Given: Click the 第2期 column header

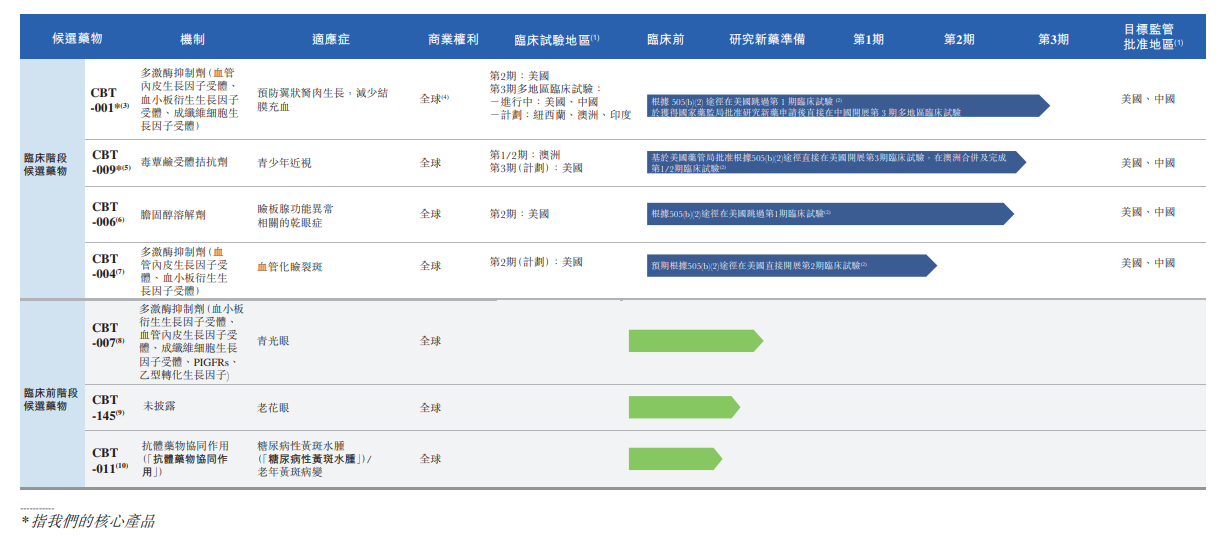Looking at the screenshot, I should [959, 39].
